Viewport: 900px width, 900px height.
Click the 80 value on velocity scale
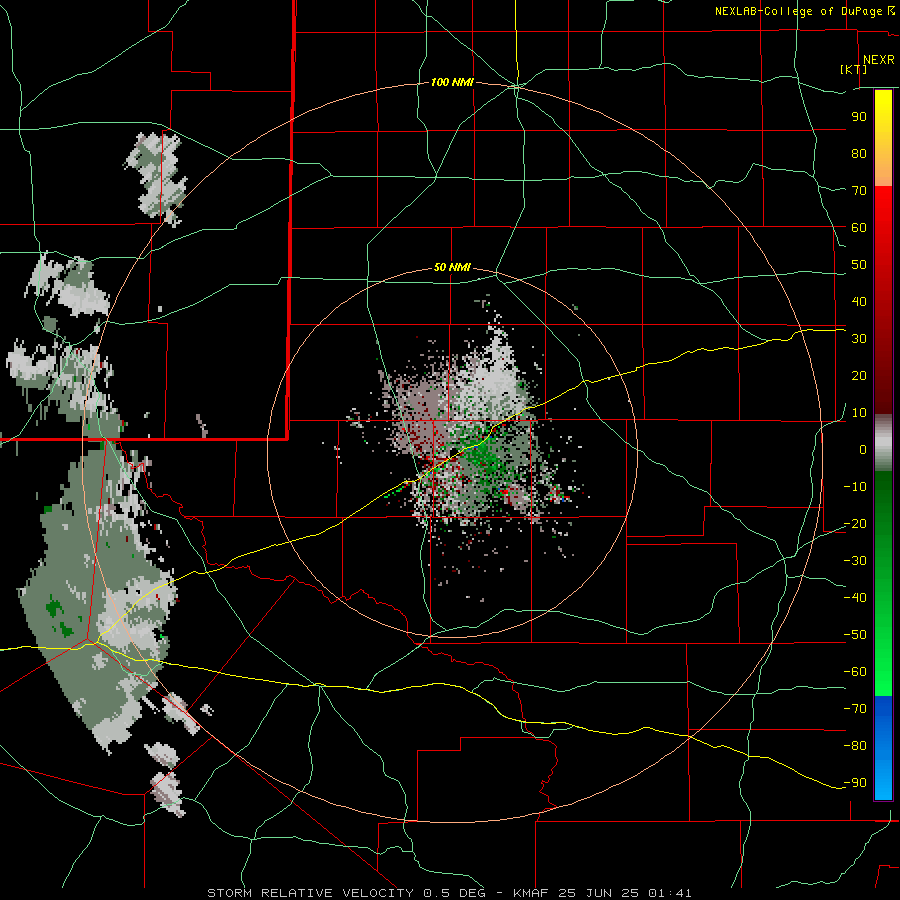click(x=859, y=154)
